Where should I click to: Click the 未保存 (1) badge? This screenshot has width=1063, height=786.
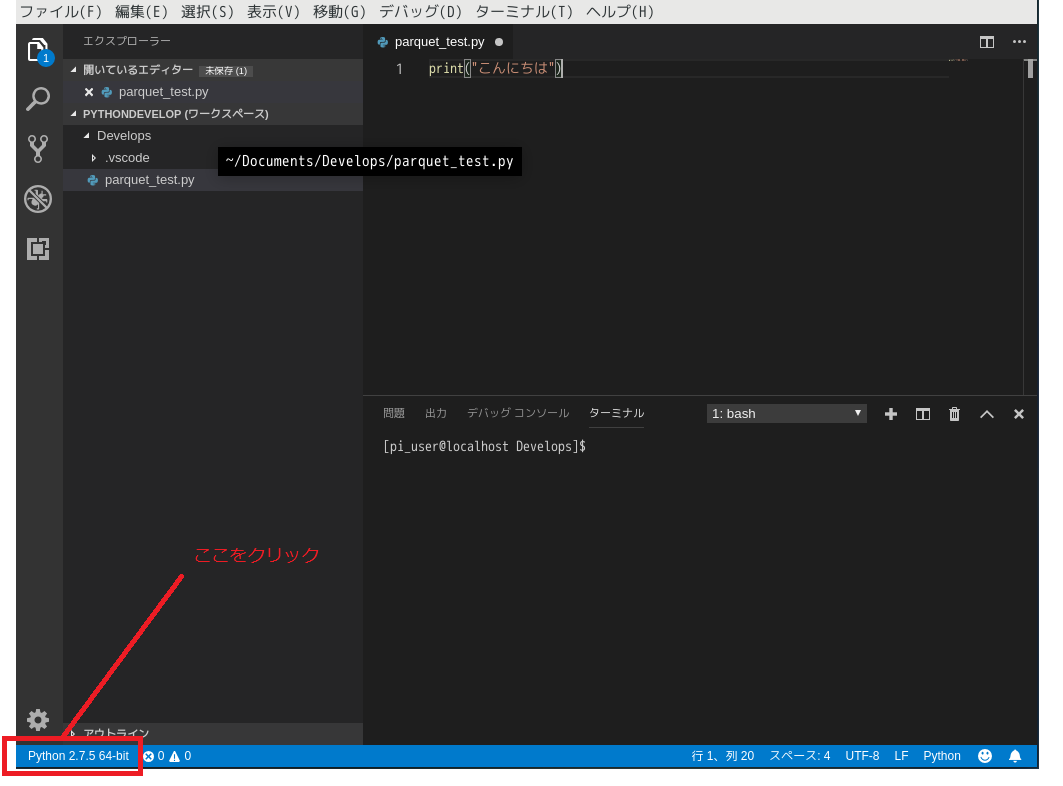pyautogui.click(x=226, y=71)
